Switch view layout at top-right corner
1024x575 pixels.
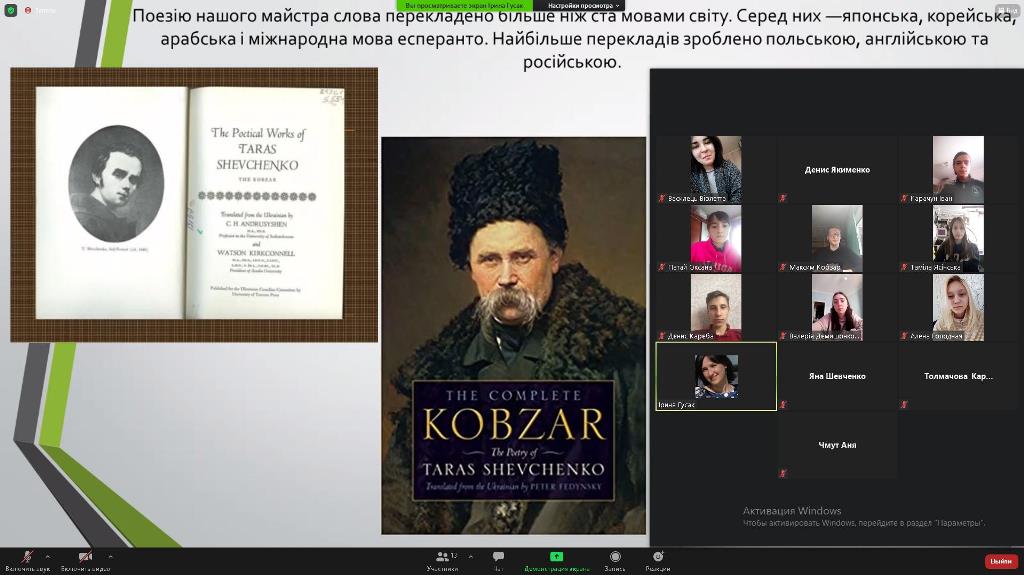click(1006, 10)
